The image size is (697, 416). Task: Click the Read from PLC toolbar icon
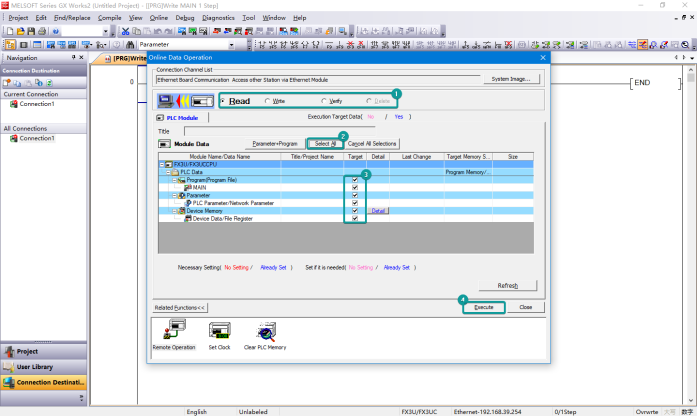point(227,32)
